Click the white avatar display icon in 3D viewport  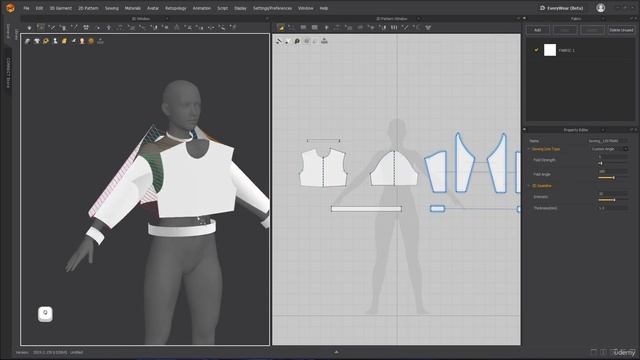[x=55, y=41]
